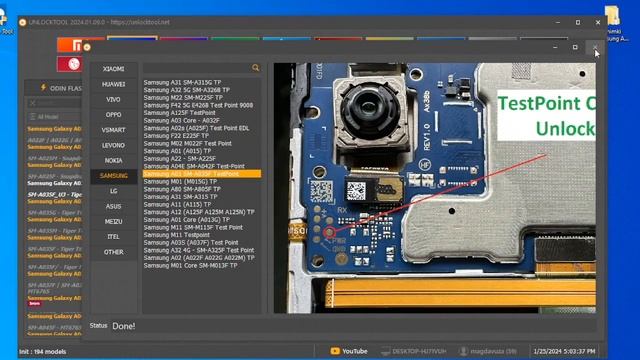This screenshot has height=360, width=640.
Task: Select the ITEL brand tab
Action: 113,237
